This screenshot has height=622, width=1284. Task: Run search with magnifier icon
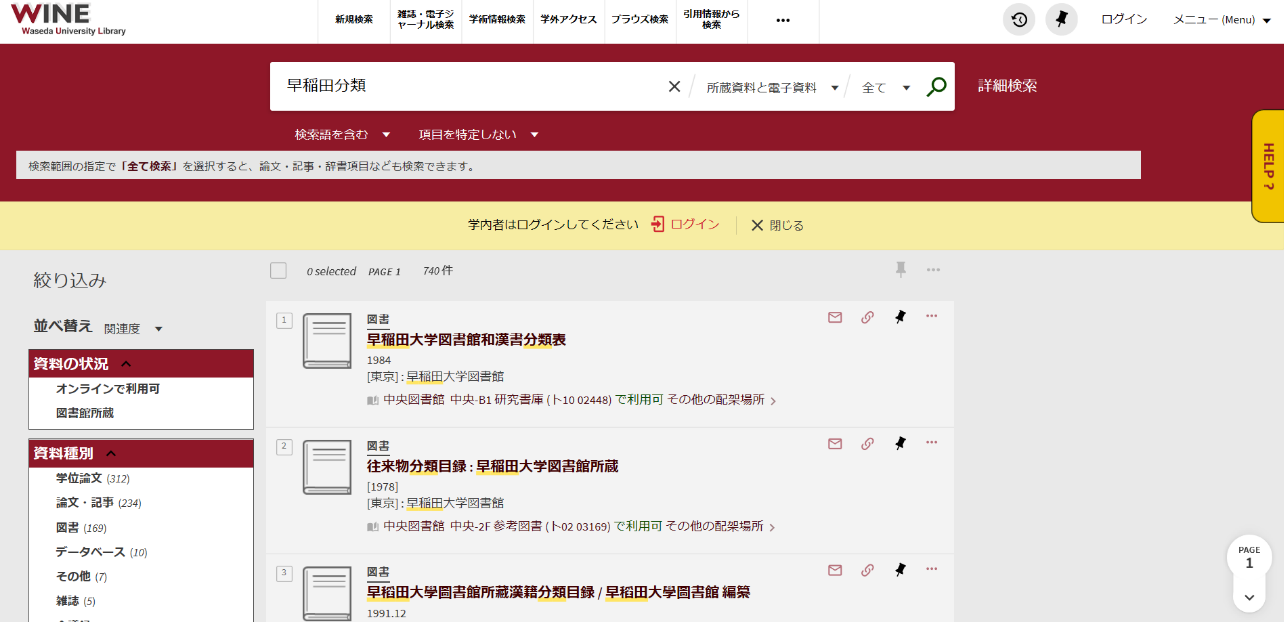tap(936, 87)
